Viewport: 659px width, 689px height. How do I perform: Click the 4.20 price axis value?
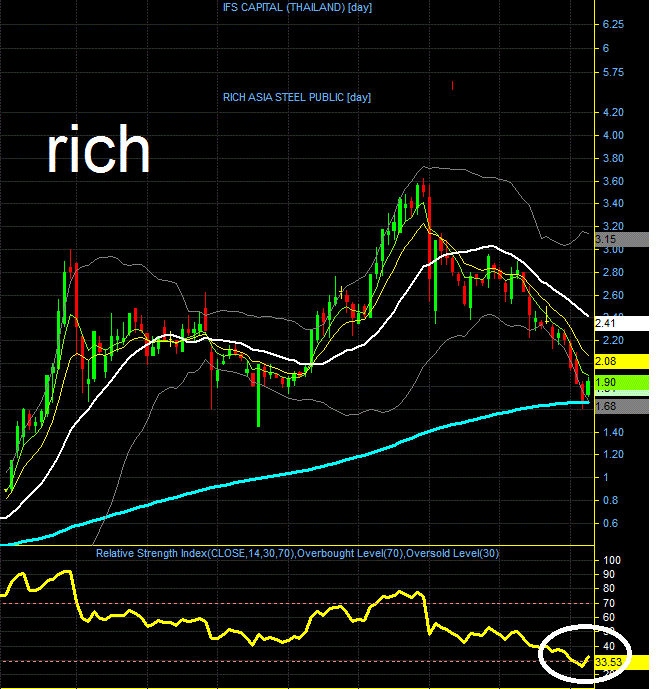[x=613, y=112]
